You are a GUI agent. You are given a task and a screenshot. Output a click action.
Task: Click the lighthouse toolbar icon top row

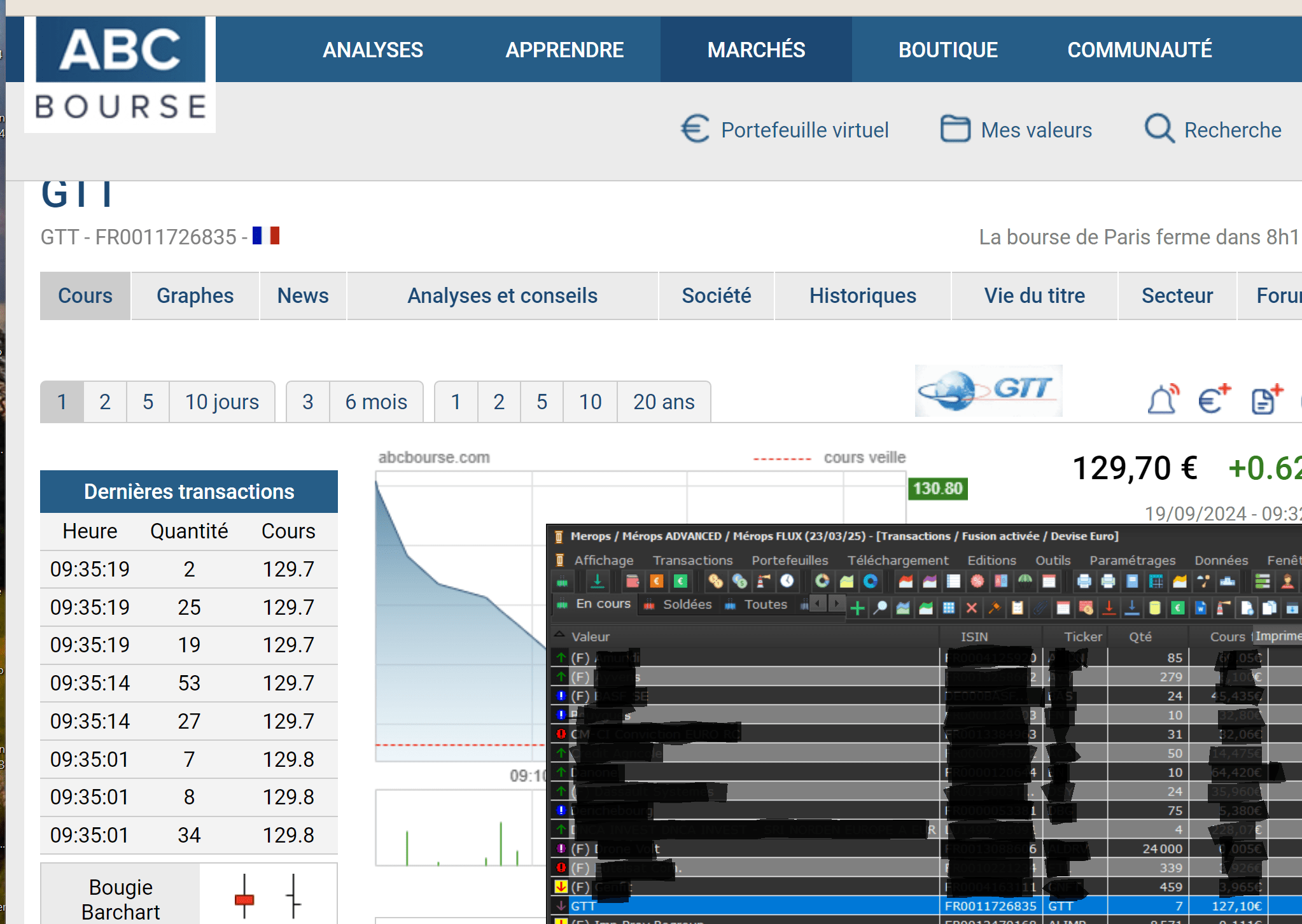[764, 581]
